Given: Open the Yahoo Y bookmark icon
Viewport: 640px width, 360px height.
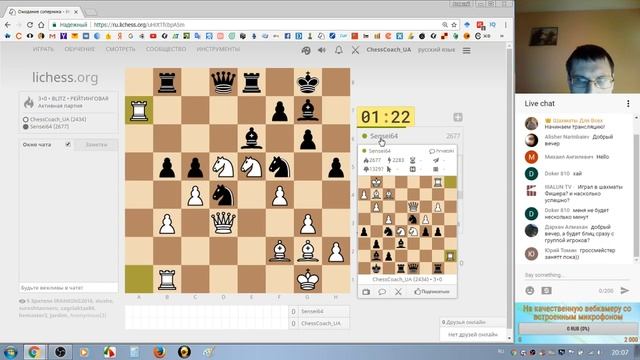Looking at the screenshot, I should point(63,36).
